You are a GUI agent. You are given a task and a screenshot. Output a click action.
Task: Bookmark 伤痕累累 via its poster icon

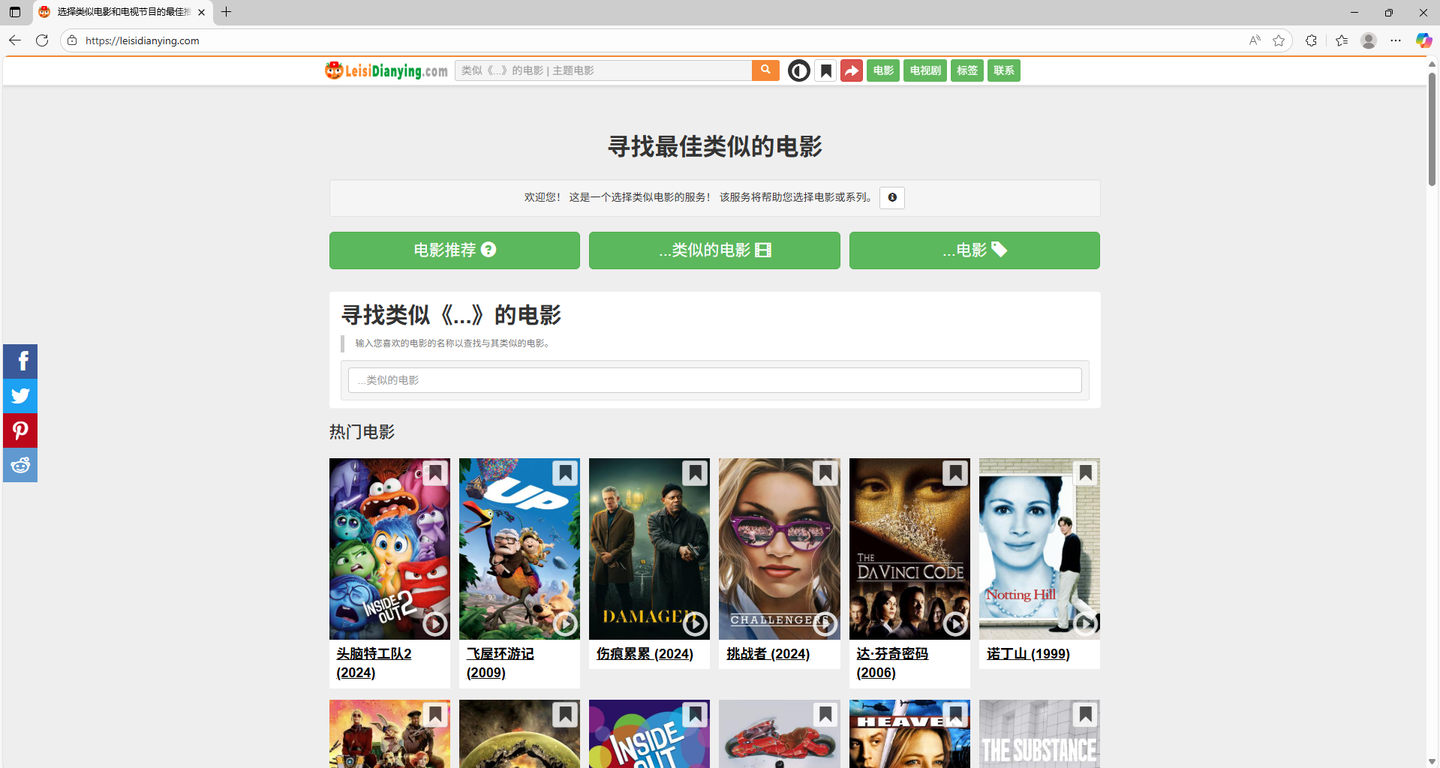click(695, 473)
